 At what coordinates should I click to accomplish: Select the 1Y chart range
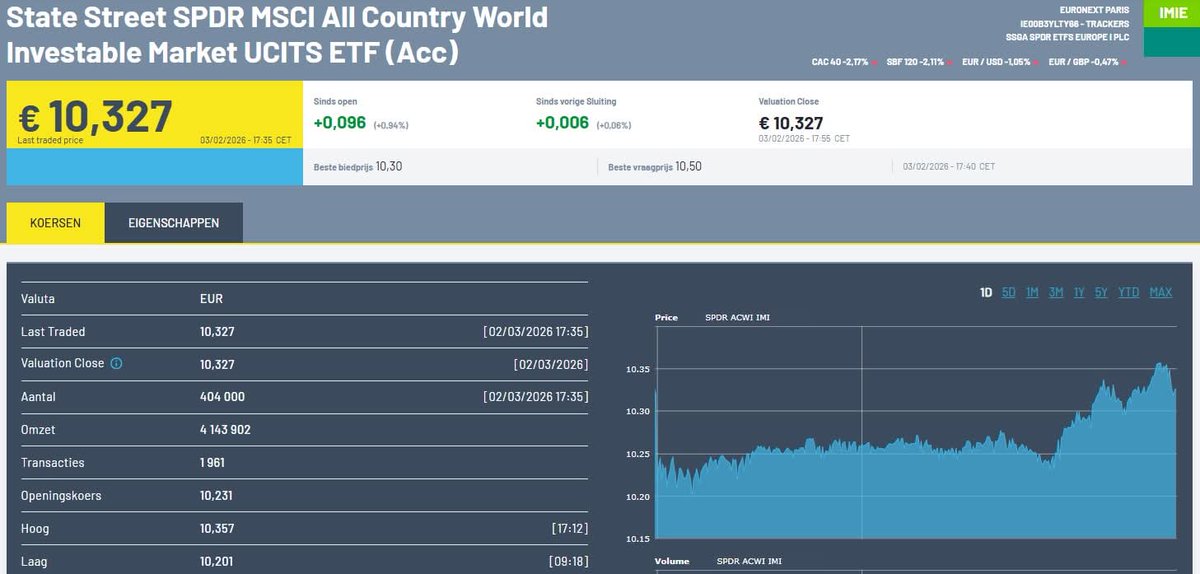tap(1079, 293)
